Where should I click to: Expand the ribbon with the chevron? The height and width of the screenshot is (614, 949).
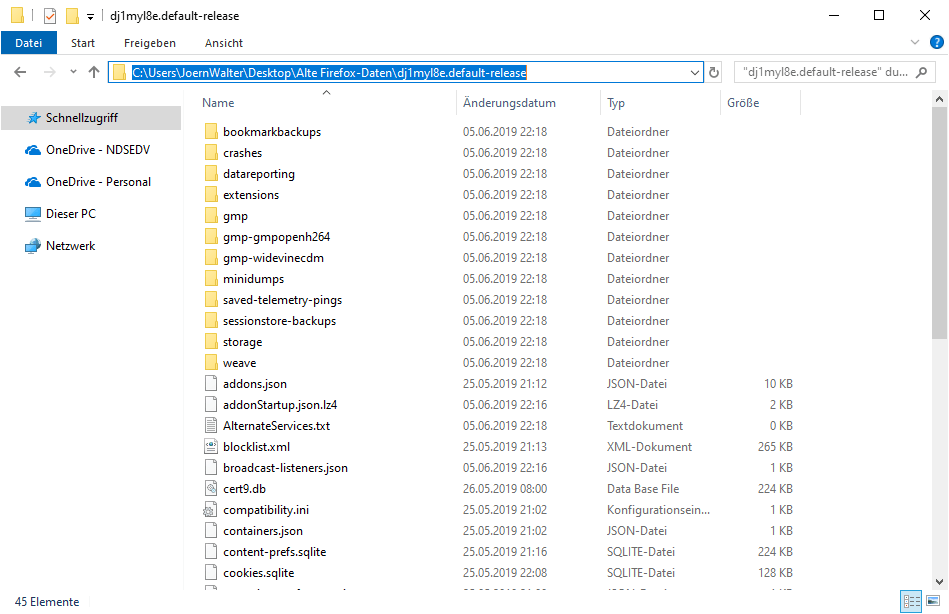914,42
